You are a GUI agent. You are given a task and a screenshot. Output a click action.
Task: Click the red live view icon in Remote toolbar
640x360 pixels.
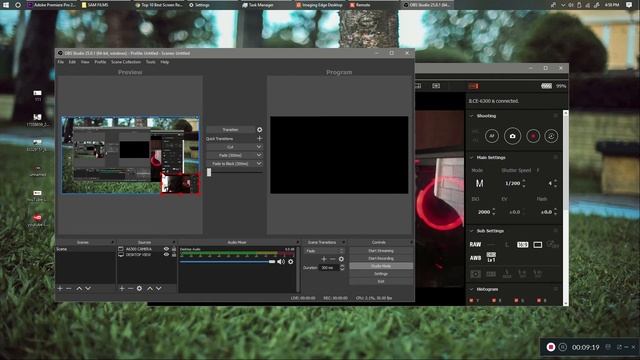pyautogui.click(x=473, y=86)
